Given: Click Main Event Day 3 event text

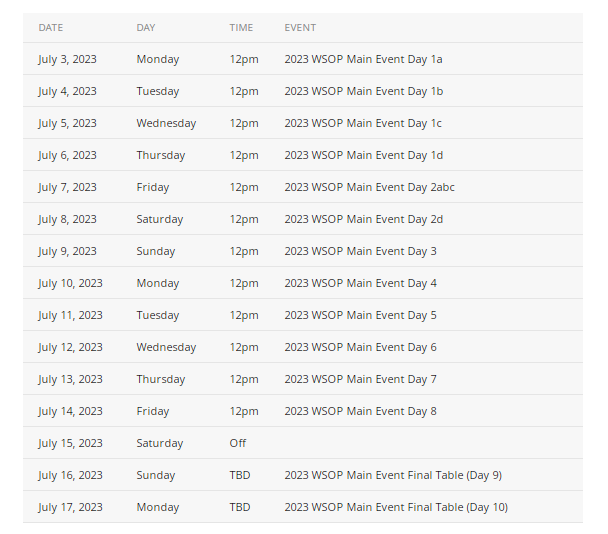Looking at the screenshot, I should tap(361, 251).
